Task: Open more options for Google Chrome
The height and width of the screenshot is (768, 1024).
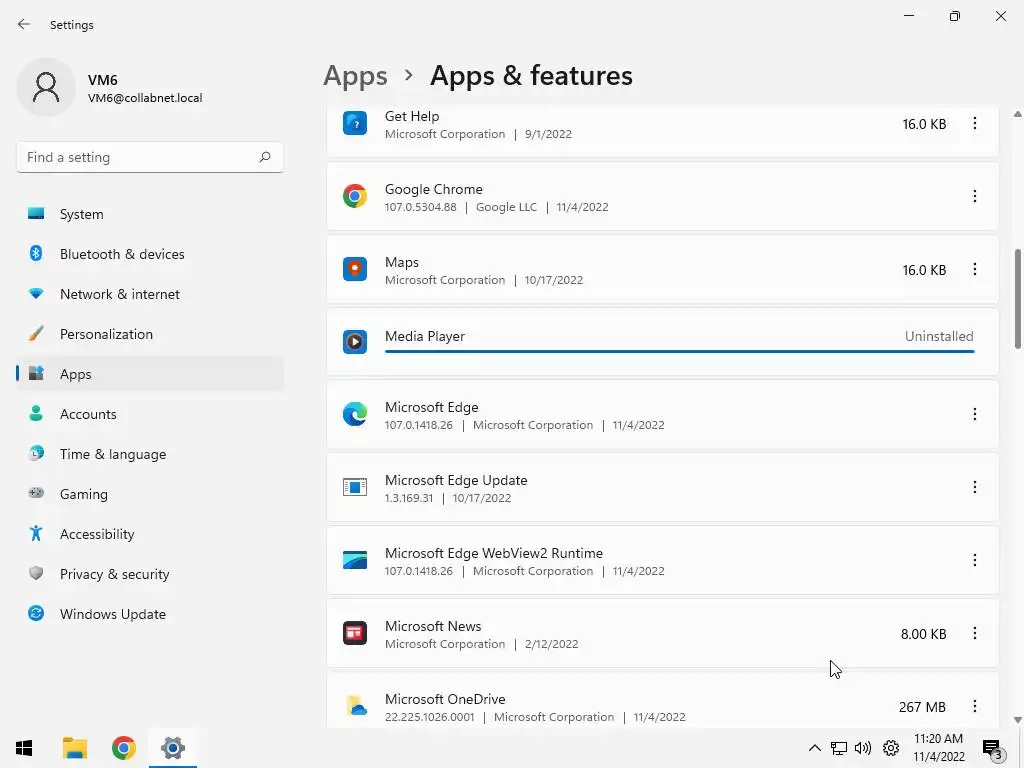Action: point(974,196)
